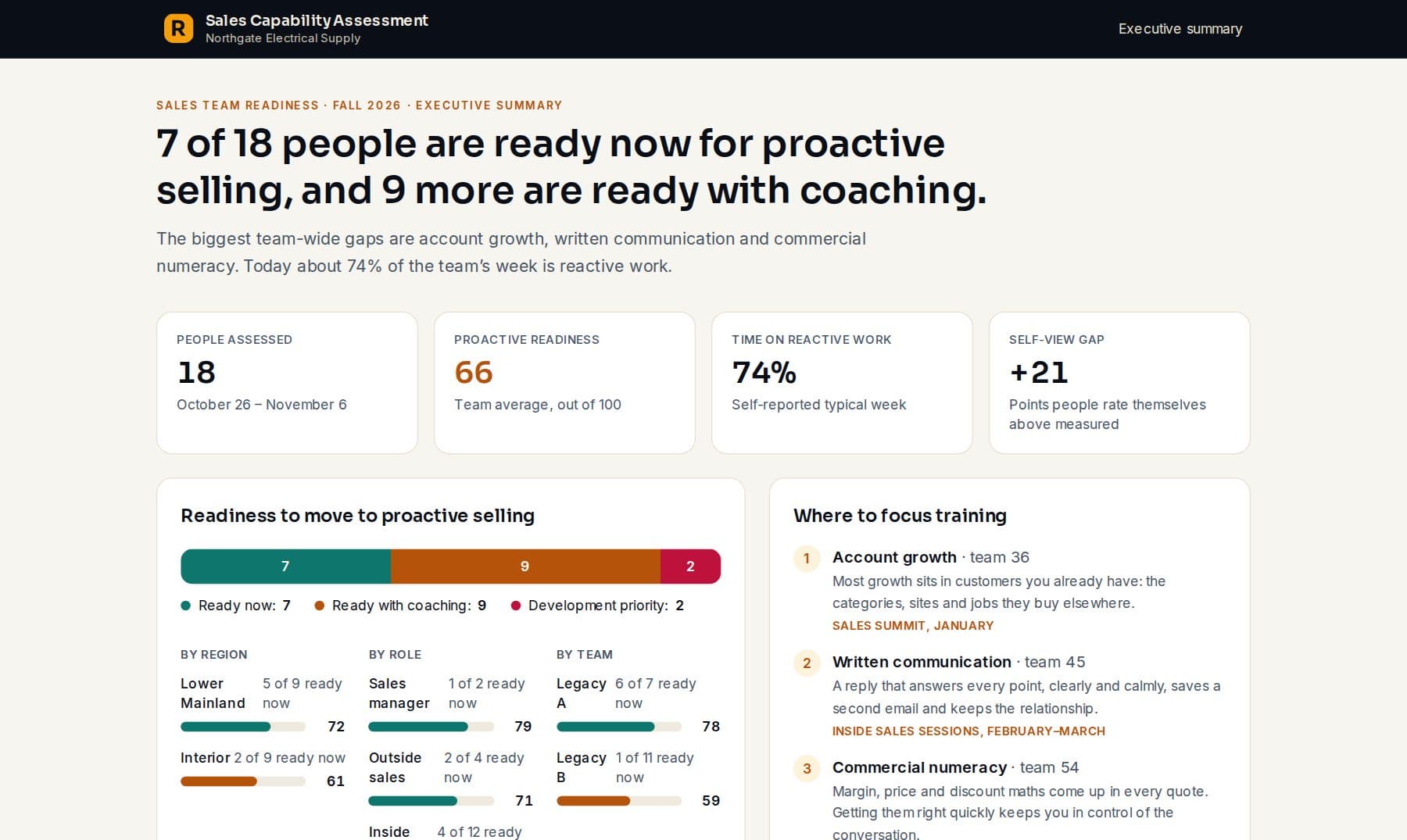Image resolution: width=1407 pixels, height=840 pixels.
Task: Click the "5 of 9 ready now" text
Action: pyautogui.click(x=303, y=693)
